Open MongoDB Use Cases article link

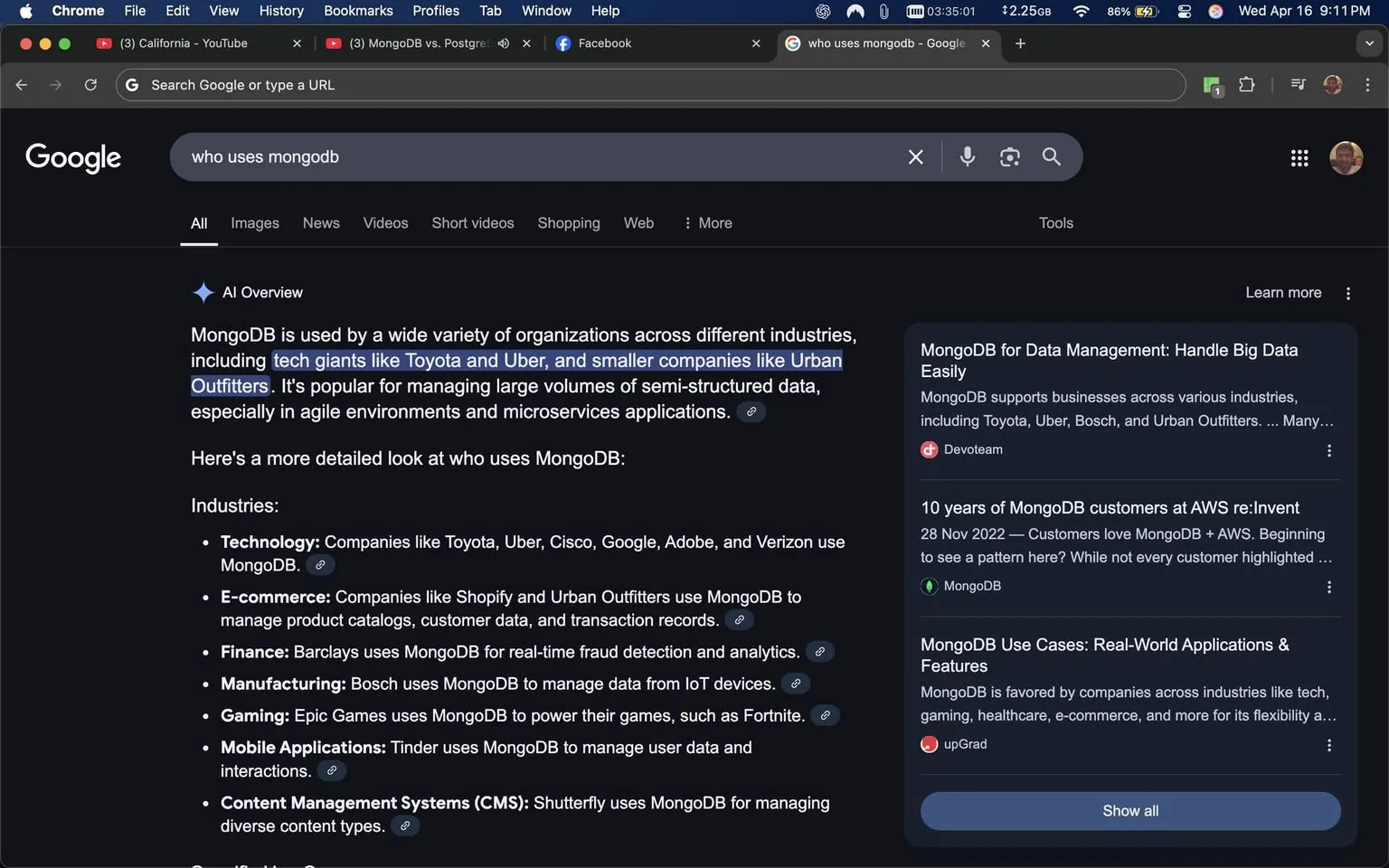pos(1105,656)
